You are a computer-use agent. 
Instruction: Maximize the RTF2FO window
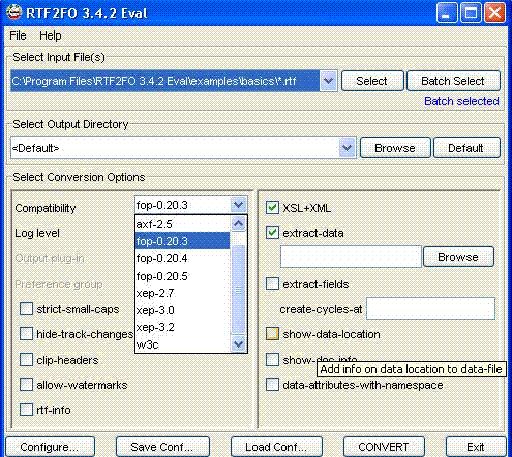471,13
